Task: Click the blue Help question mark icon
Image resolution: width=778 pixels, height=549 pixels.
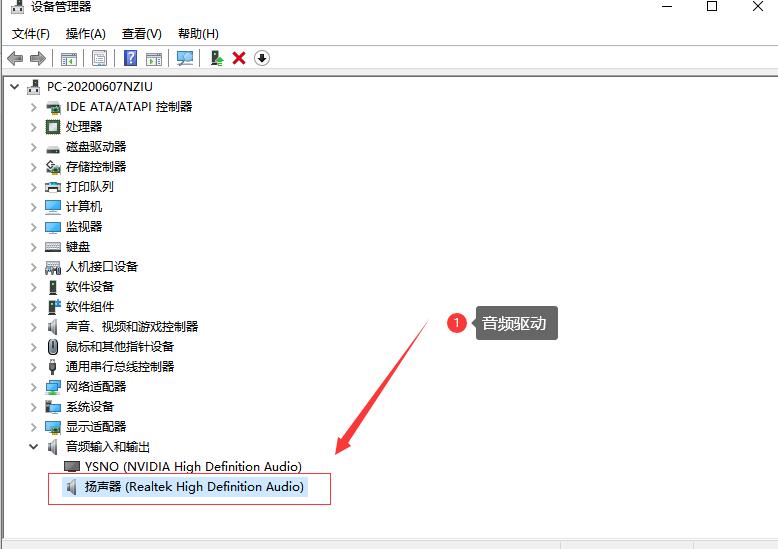Action: point(130,59)
